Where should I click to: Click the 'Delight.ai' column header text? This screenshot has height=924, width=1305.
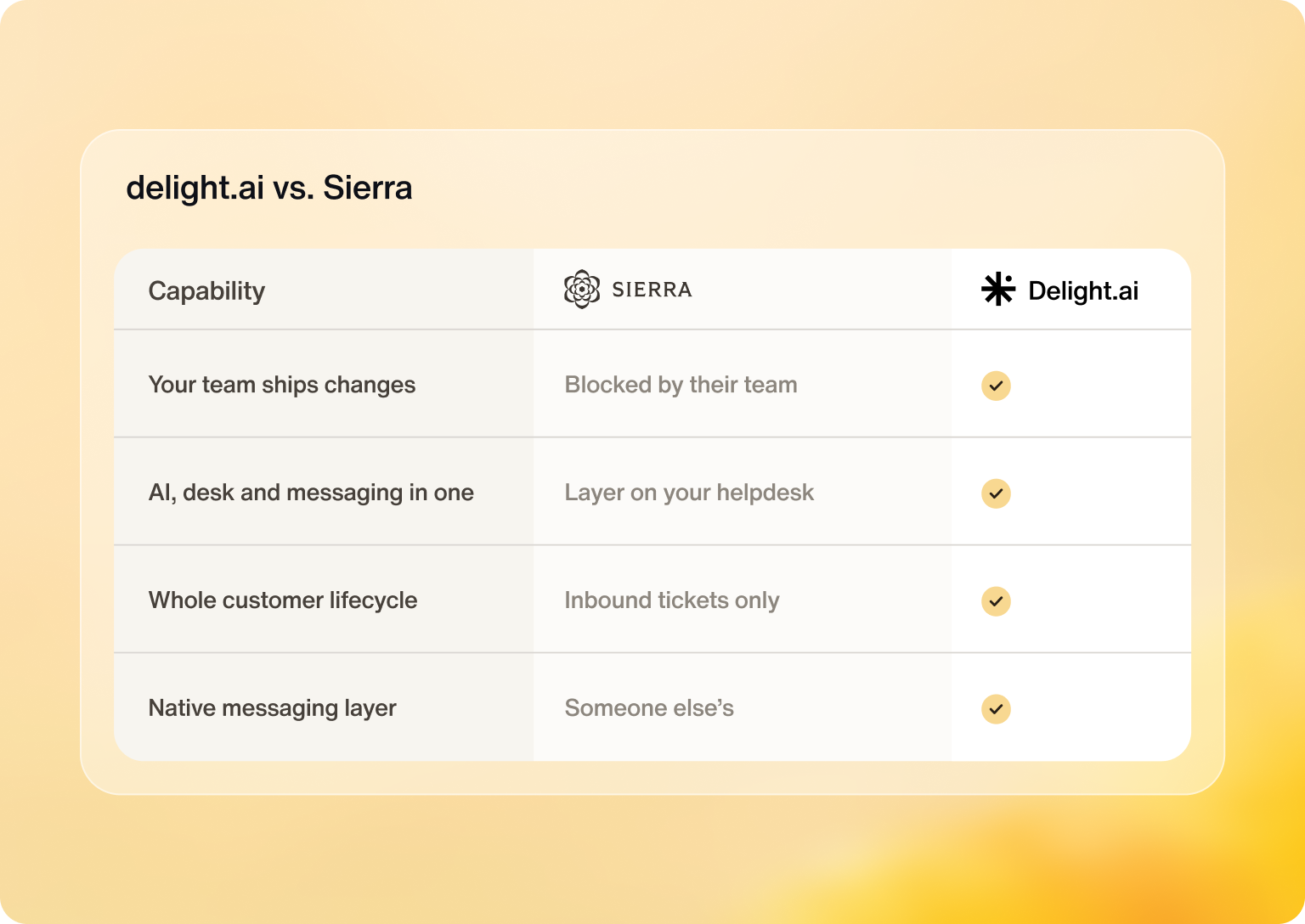(x=1083, y=291)
